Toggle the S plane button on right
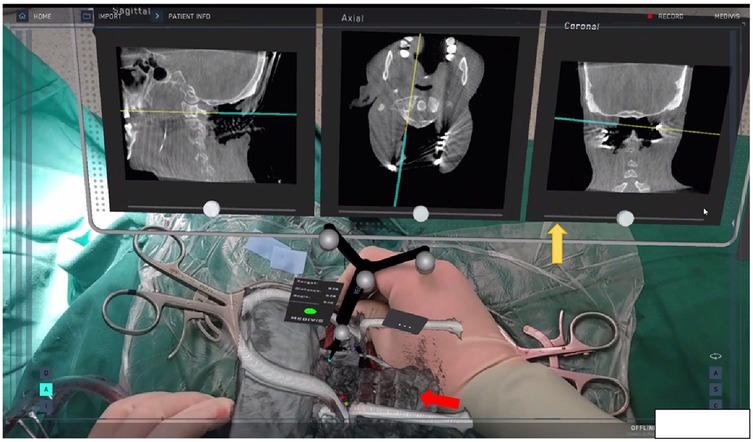 point(716,390)
